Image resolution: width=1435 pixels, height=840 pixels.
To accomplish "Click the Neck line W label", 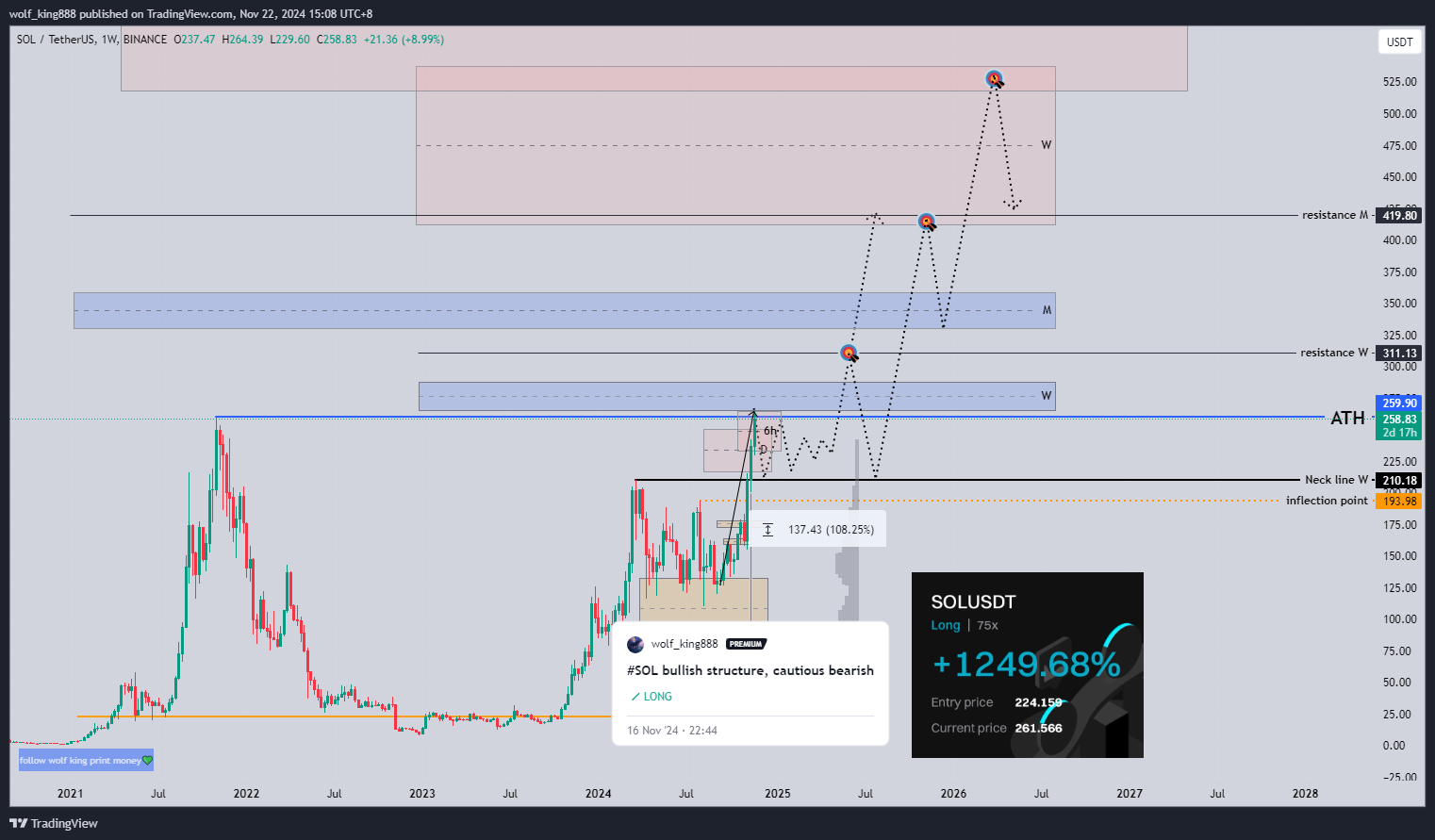I will (x=1336, y=480).
